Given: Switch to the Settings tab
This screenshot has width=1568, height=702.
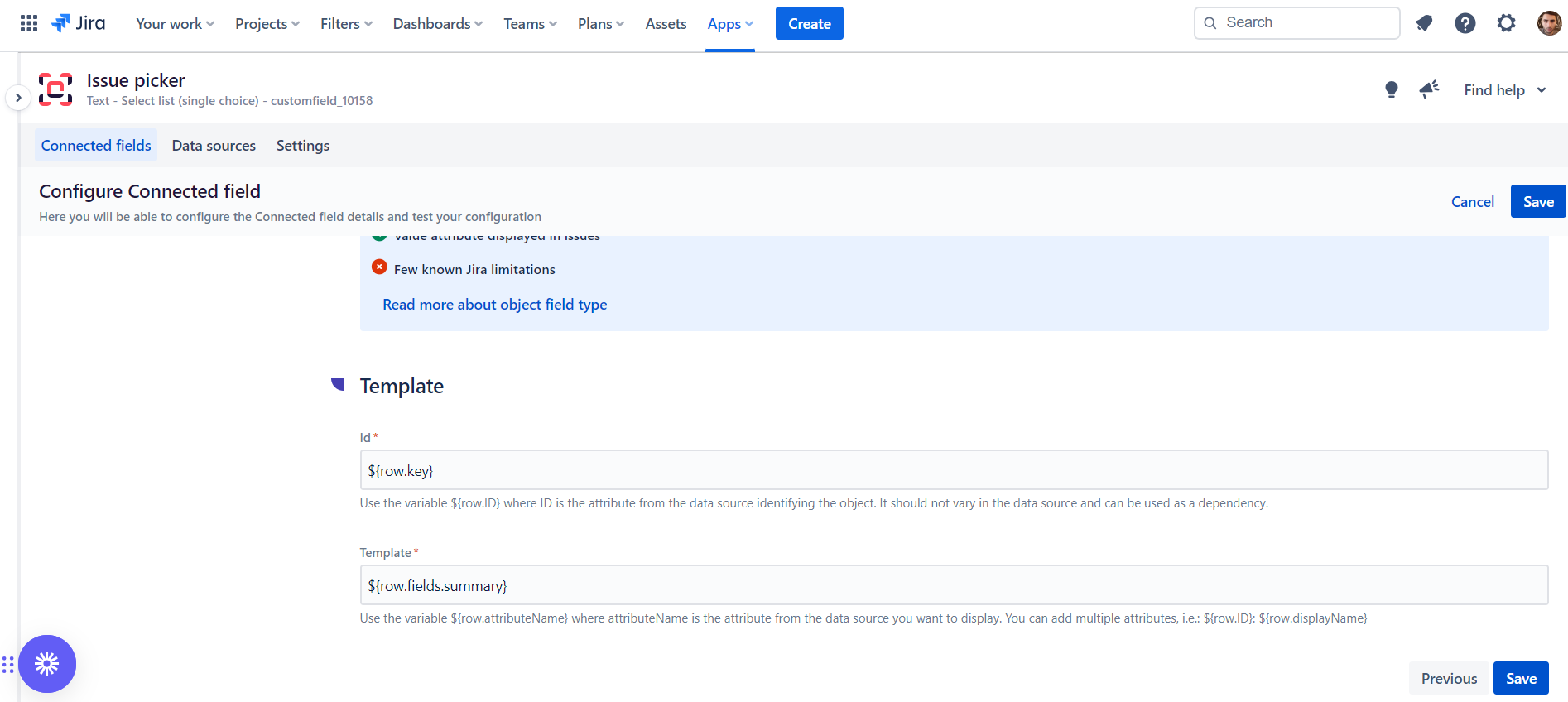Looking at the screenshot, I should [x=302, y=146].
